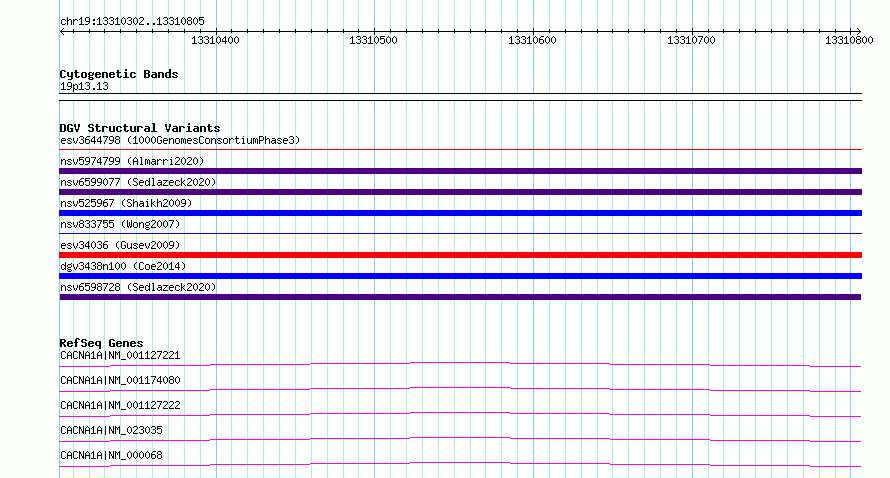The width and height of the screenshot is (890, 478).
Task: Open variant esv34036 (Gusev2009) label
Action: click(120, 245)
